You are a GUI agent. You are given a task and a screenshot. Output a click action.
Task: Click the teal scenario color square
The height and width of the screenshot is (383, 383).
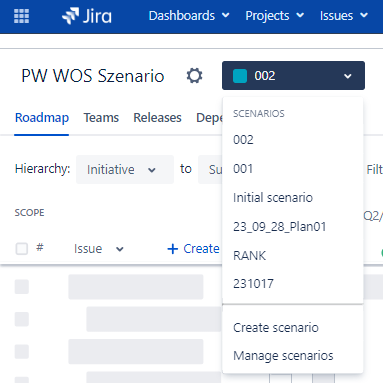(240, 76)
